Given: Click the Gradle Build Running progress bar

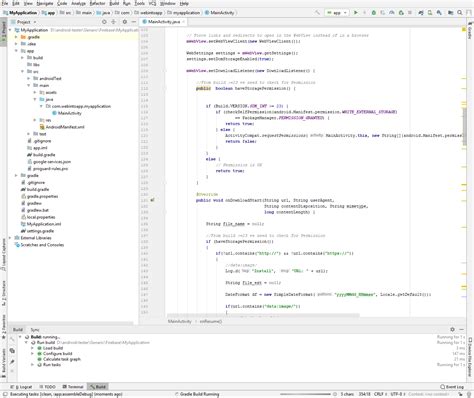Looking at the screenshot, I should [307, 394].
